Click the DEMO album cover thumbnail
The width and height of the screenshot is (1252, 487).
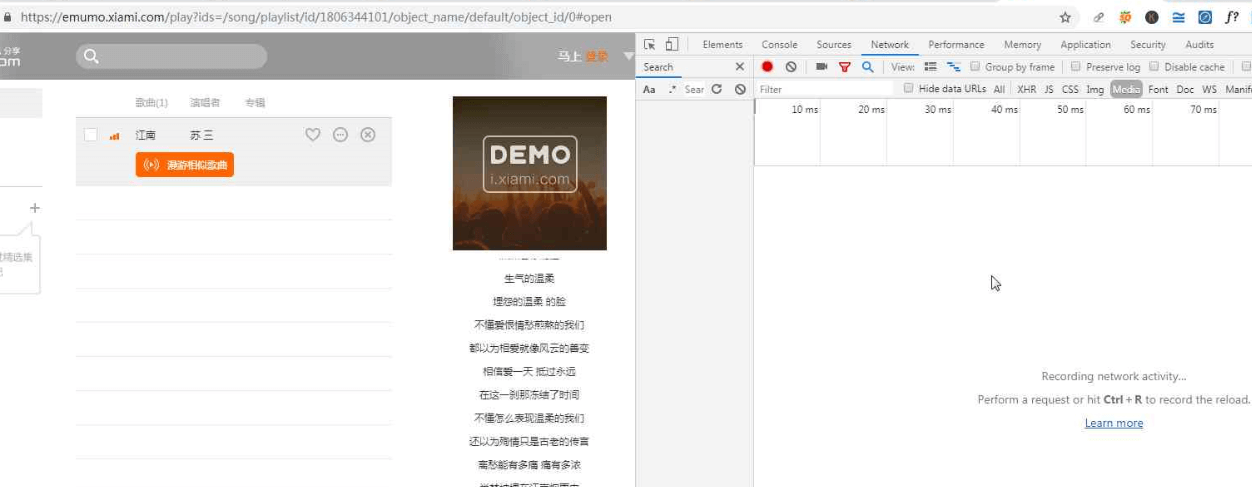(530, 173)
